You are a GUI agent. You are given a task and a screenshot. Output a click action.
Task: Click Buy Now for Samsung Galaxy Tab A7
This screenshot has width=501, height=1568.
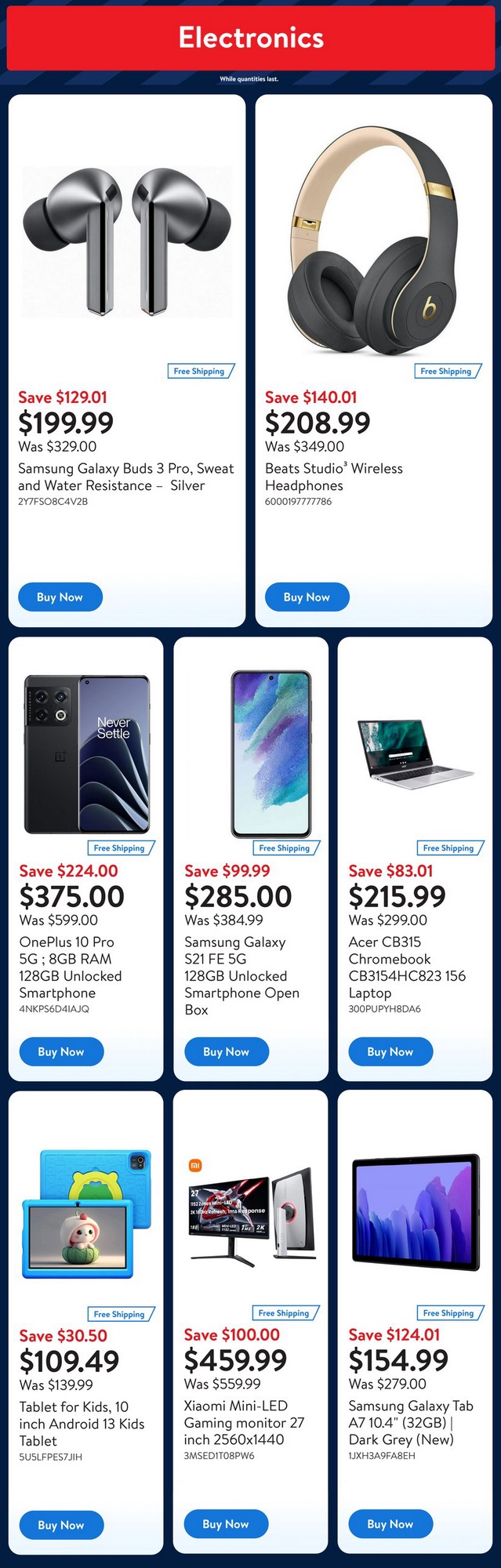(390, 1524)
